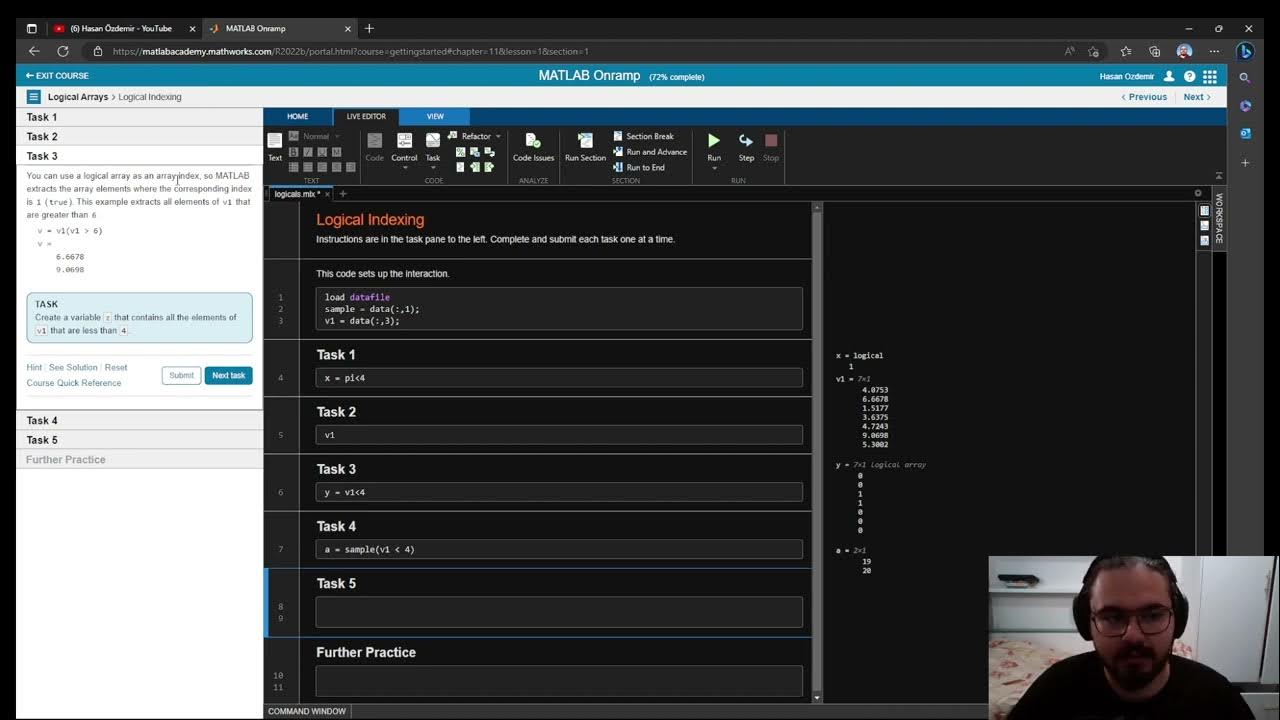Open a new browser tab
1280x720 pixels.
click(x=369, y=28)
